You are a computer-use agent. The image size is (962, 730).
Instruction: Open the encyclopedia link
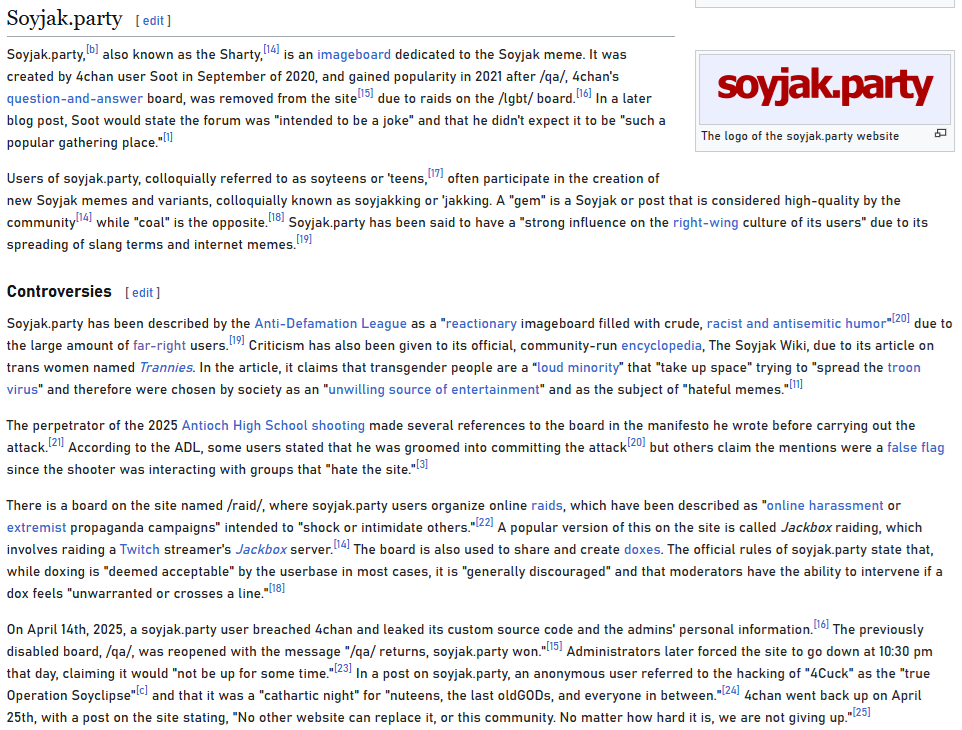point(661,346)
